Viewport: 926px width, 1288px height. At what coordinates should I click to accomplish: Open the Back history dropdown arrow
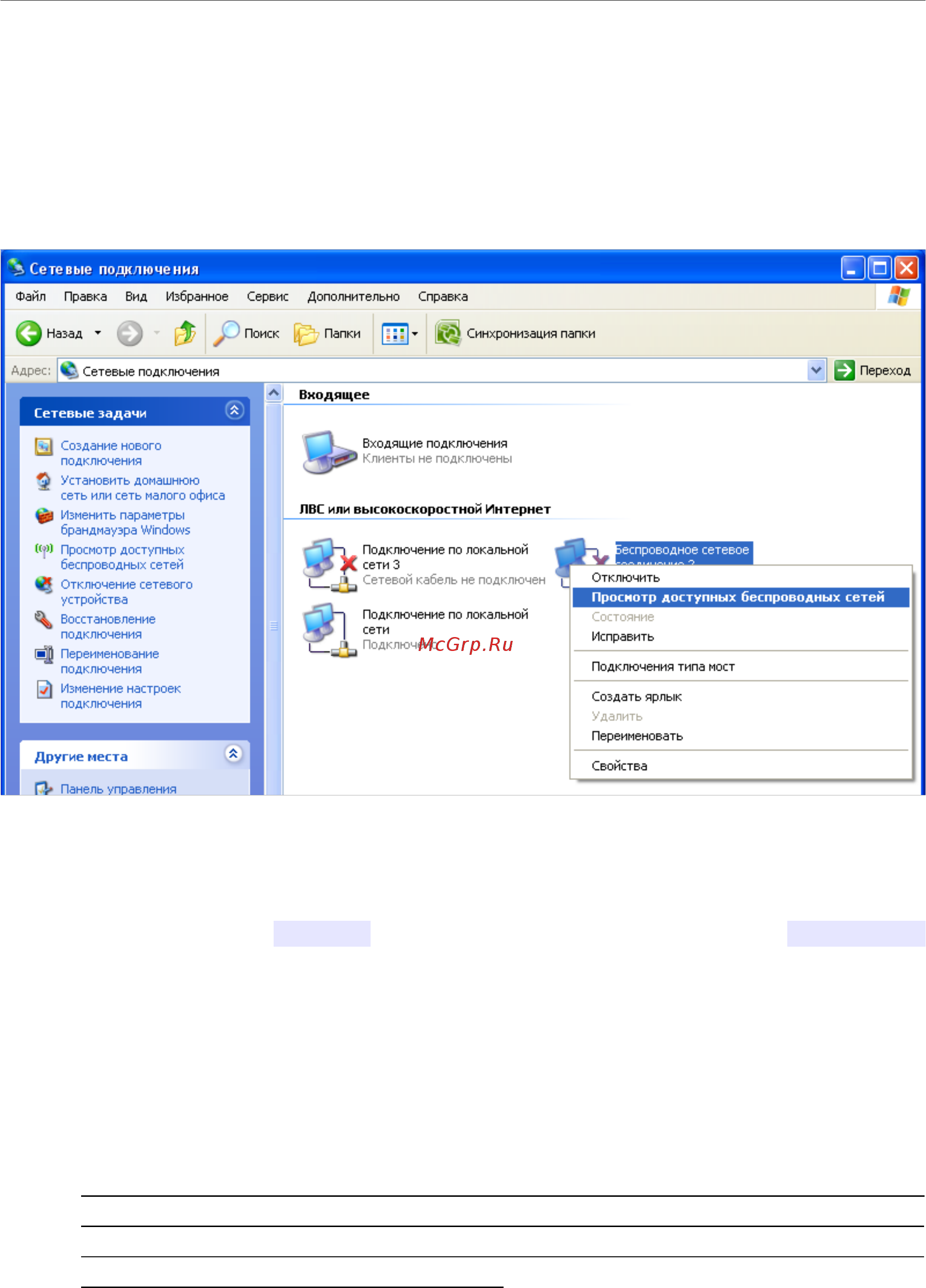tap(97, 333)
